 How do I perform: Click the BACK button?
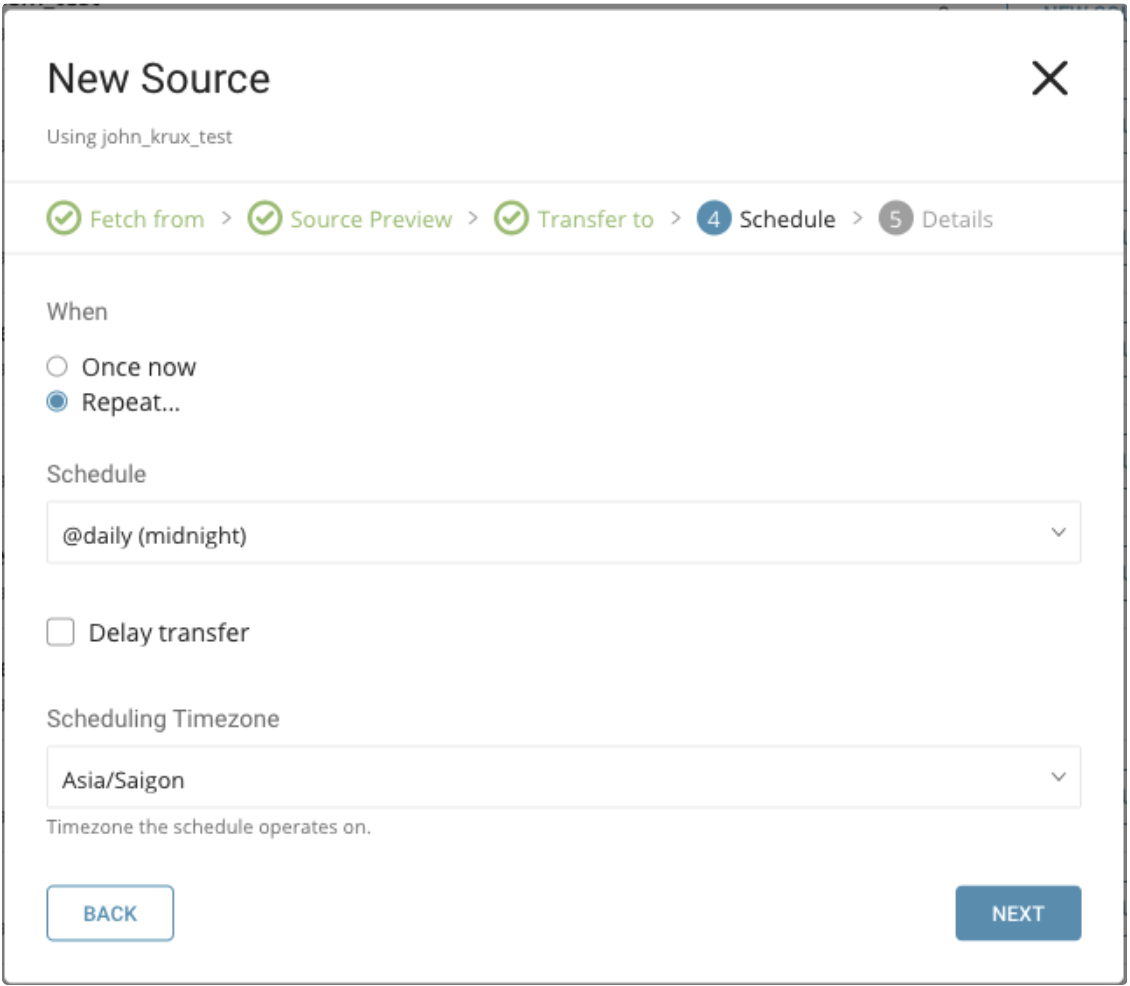[110, 913]
